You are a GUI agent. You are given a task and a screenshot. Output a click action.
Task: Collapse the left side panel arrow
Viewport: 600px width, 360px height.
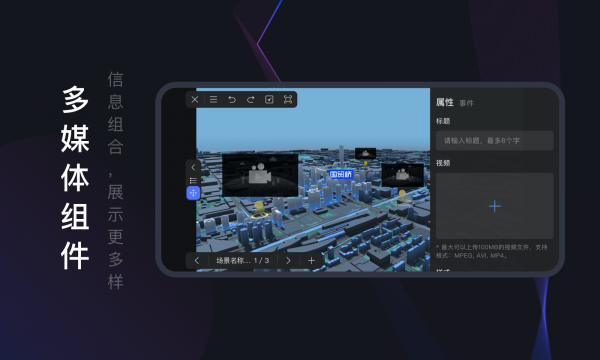[193, 167]
